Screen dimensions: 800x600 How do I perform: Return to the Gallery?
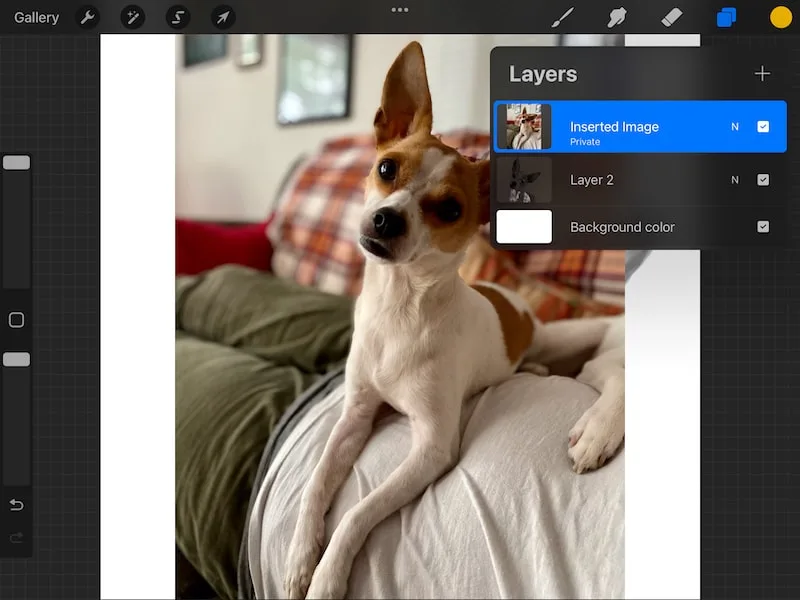(x=36, y=17)
